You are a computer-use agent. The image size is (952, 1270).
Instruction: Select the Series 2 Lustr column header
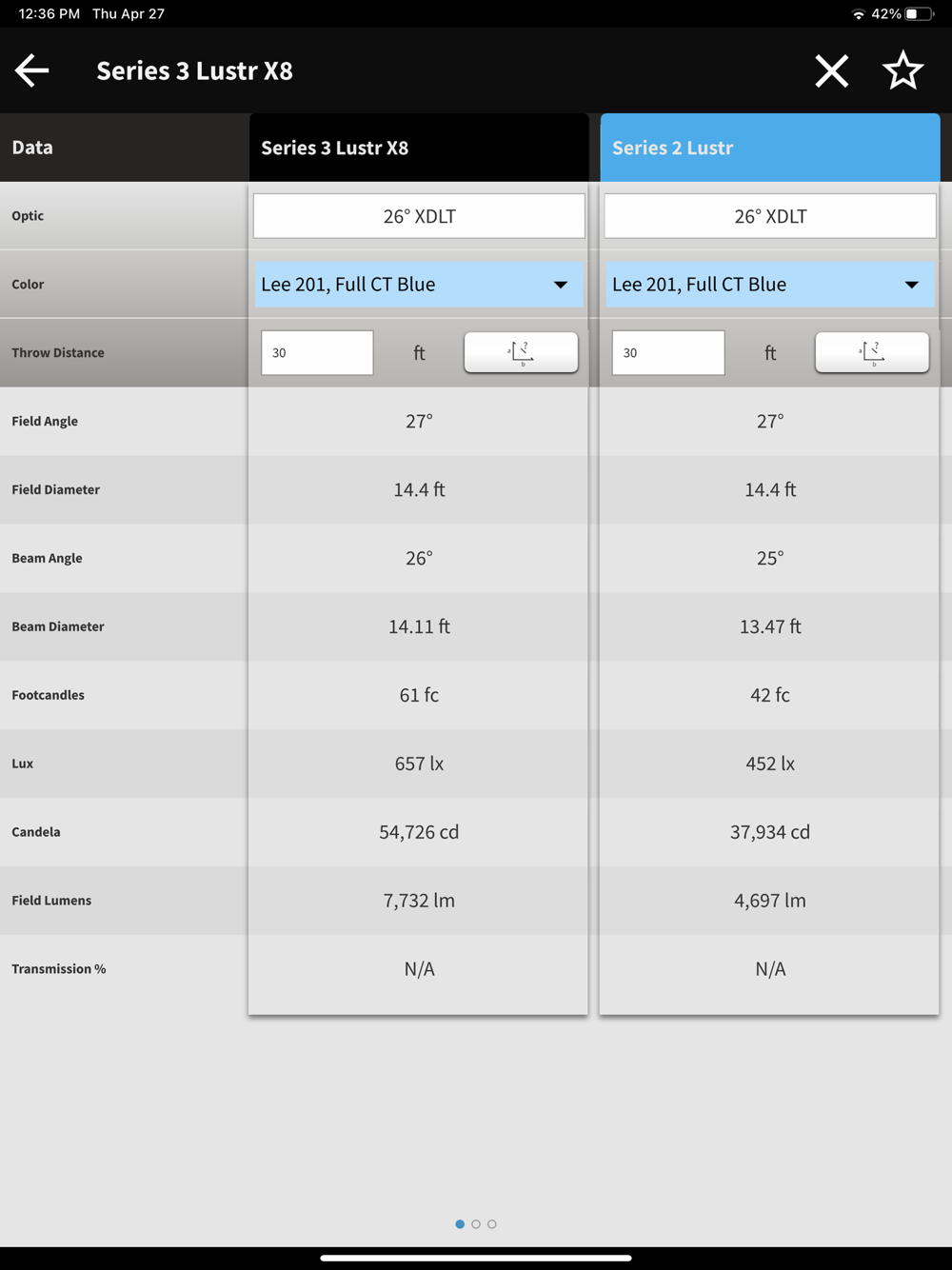pos(770,148)
